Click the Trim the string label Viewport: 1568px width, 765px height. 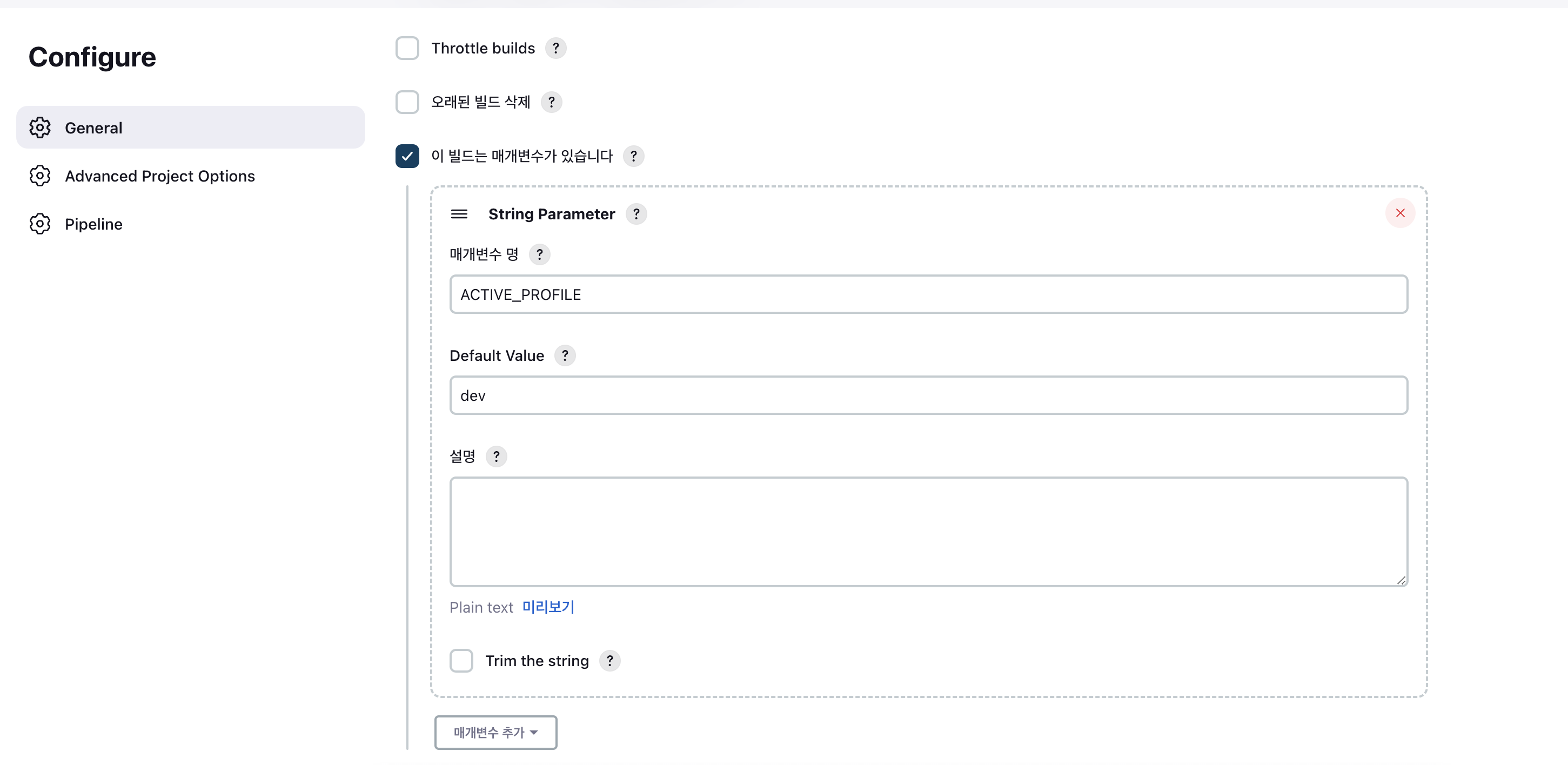[537, 661]
